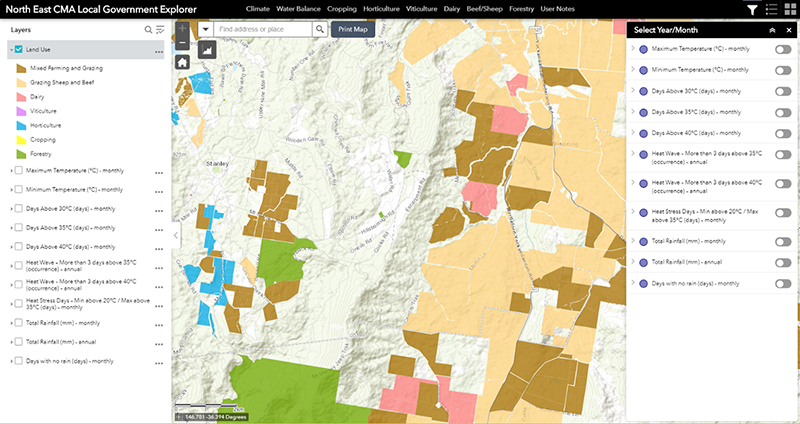Expand Days Above 40°C filter in the Year/Month panel
Screen dimensions: 800x424
[x=633, y=133]
